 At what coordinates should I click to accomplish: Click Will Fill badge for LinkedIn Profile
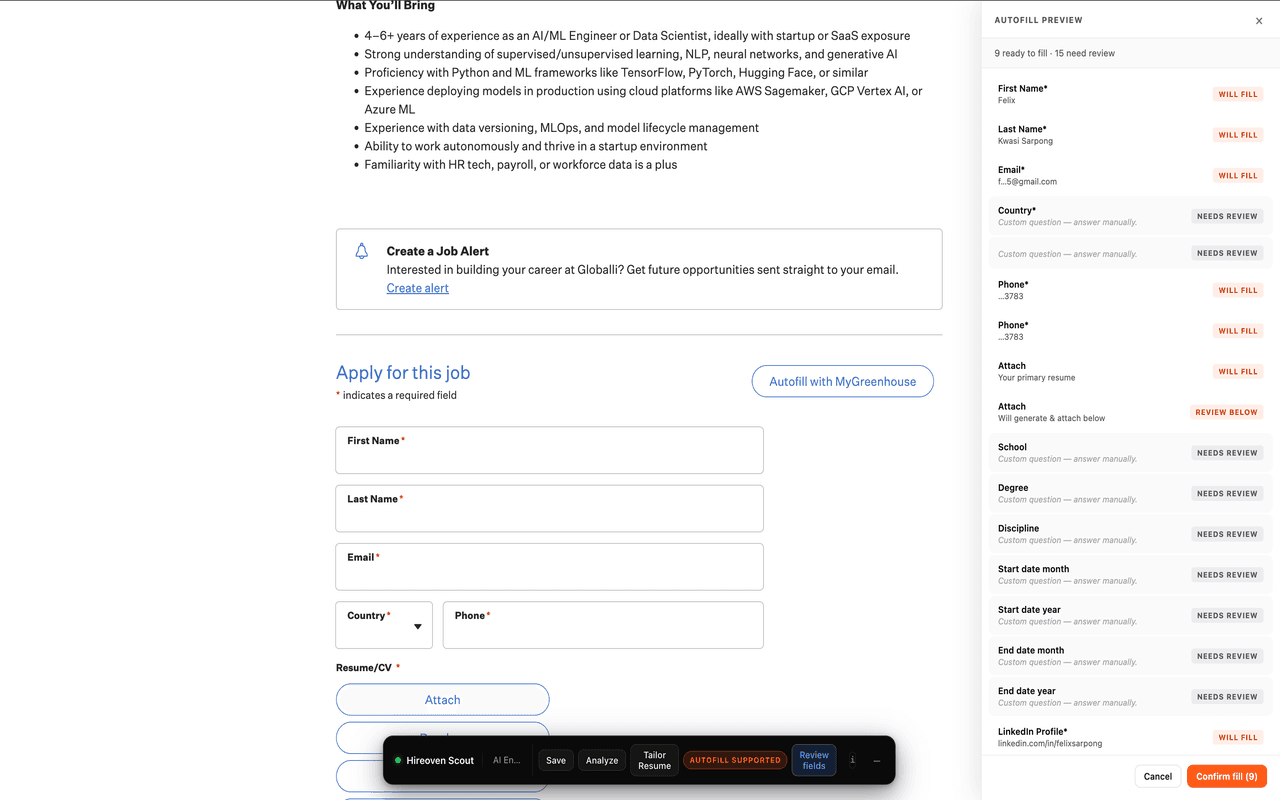click(1237, 738)
